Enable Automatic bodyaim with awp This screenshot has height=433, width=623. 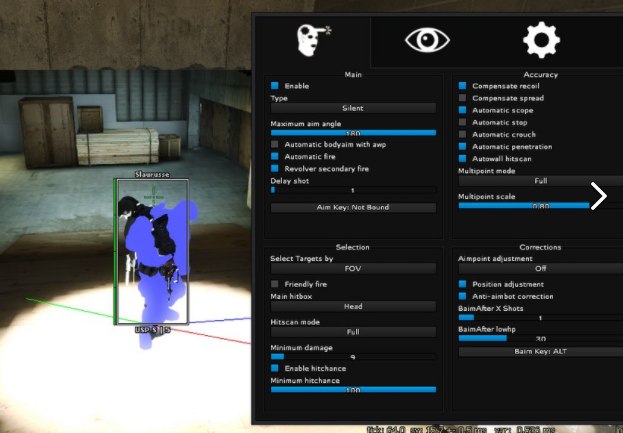[275, 144]
